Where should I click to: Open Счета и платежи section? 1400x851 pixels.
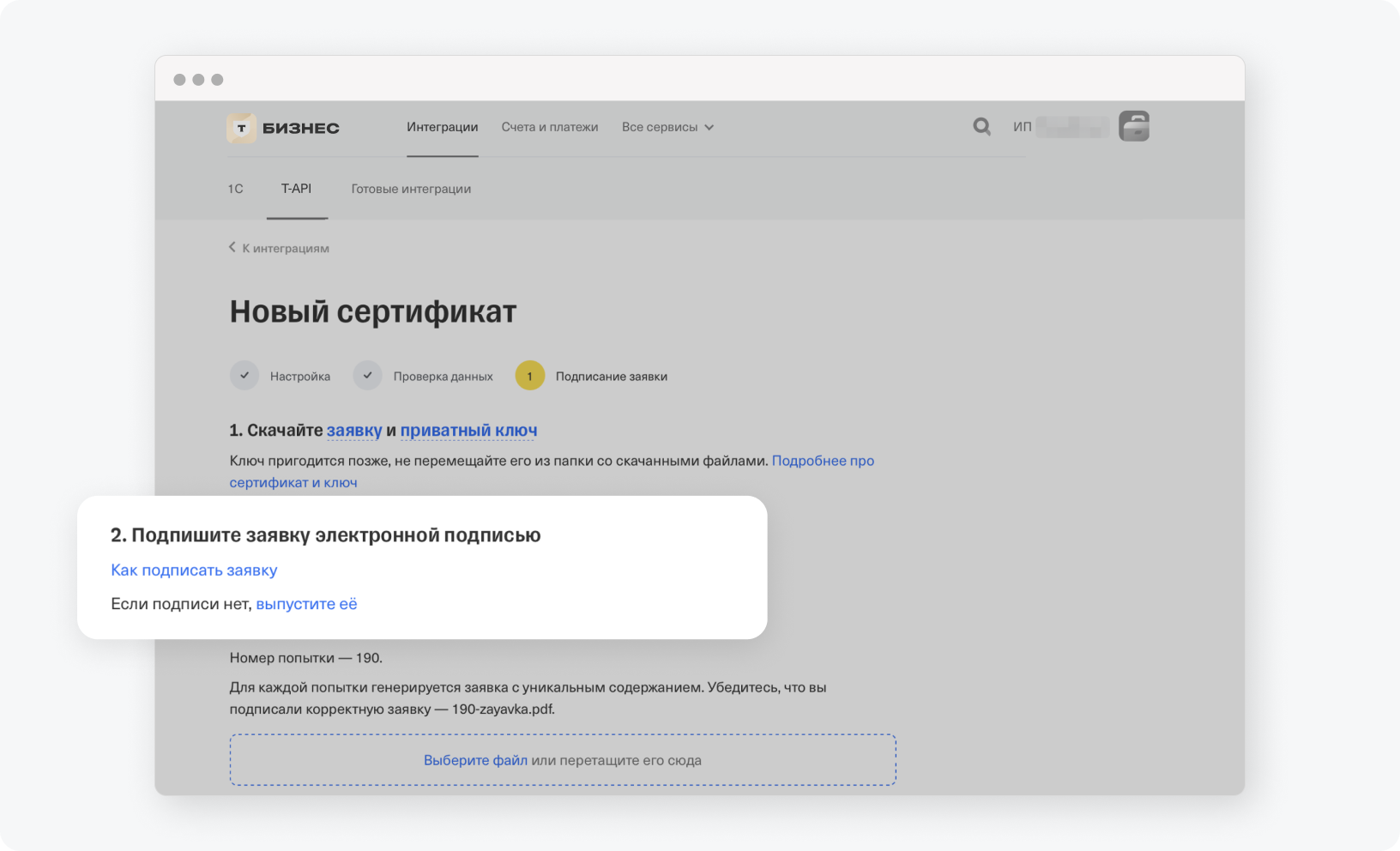(550, 127)
